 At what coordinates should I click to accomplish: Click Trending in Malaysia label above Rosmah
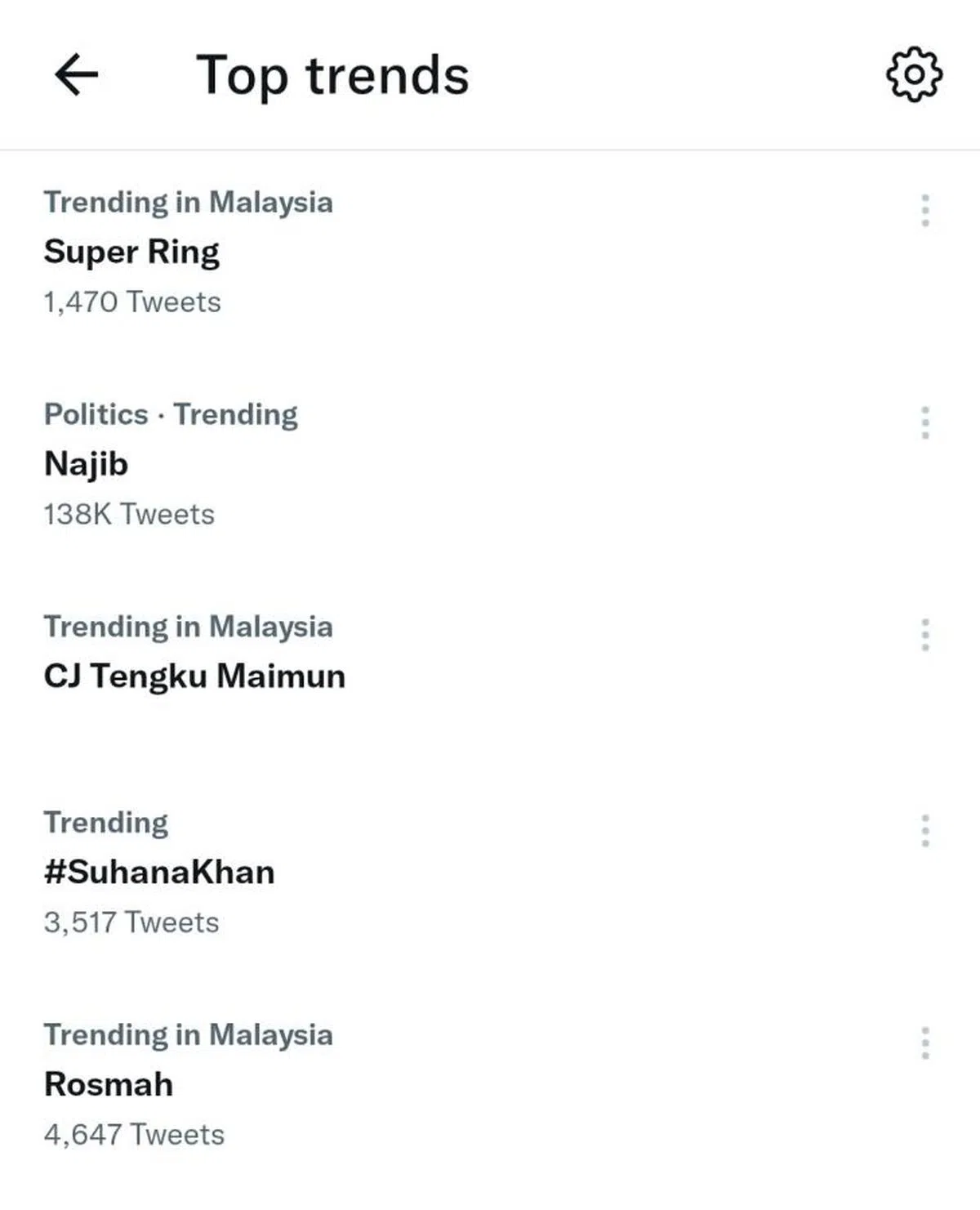coord(188,1035)
